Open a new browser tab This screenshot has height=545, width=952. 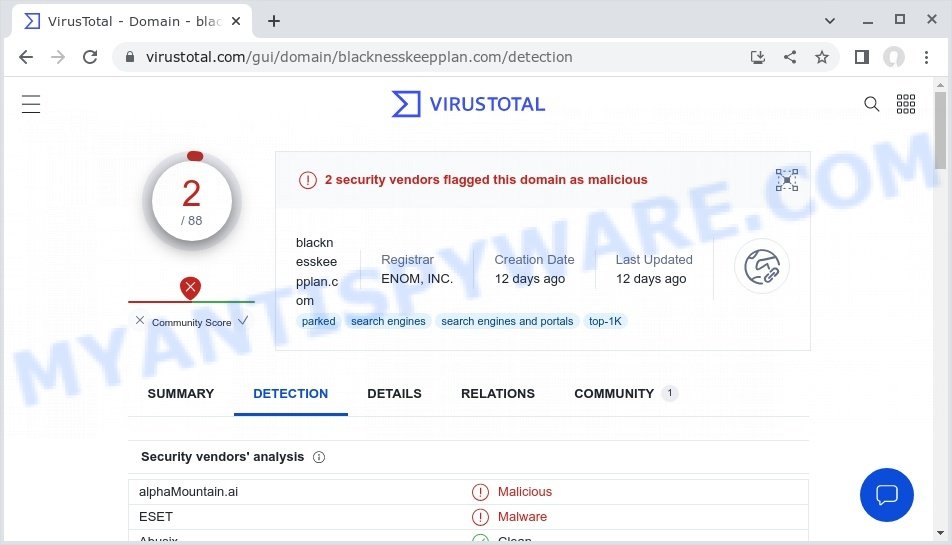click(274, 21)
